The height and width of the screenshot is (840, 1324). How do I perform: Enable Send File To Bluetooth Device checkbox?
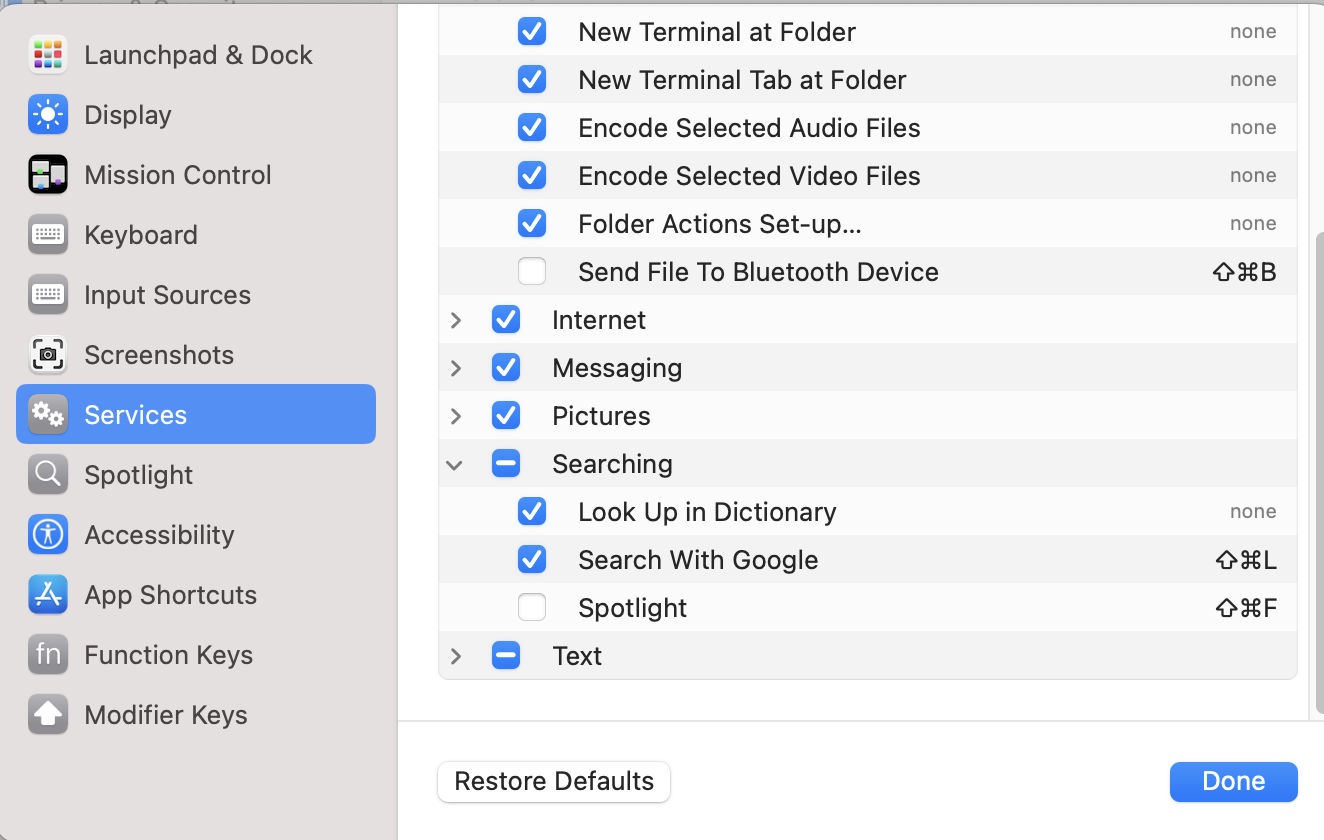coord(532,272)
